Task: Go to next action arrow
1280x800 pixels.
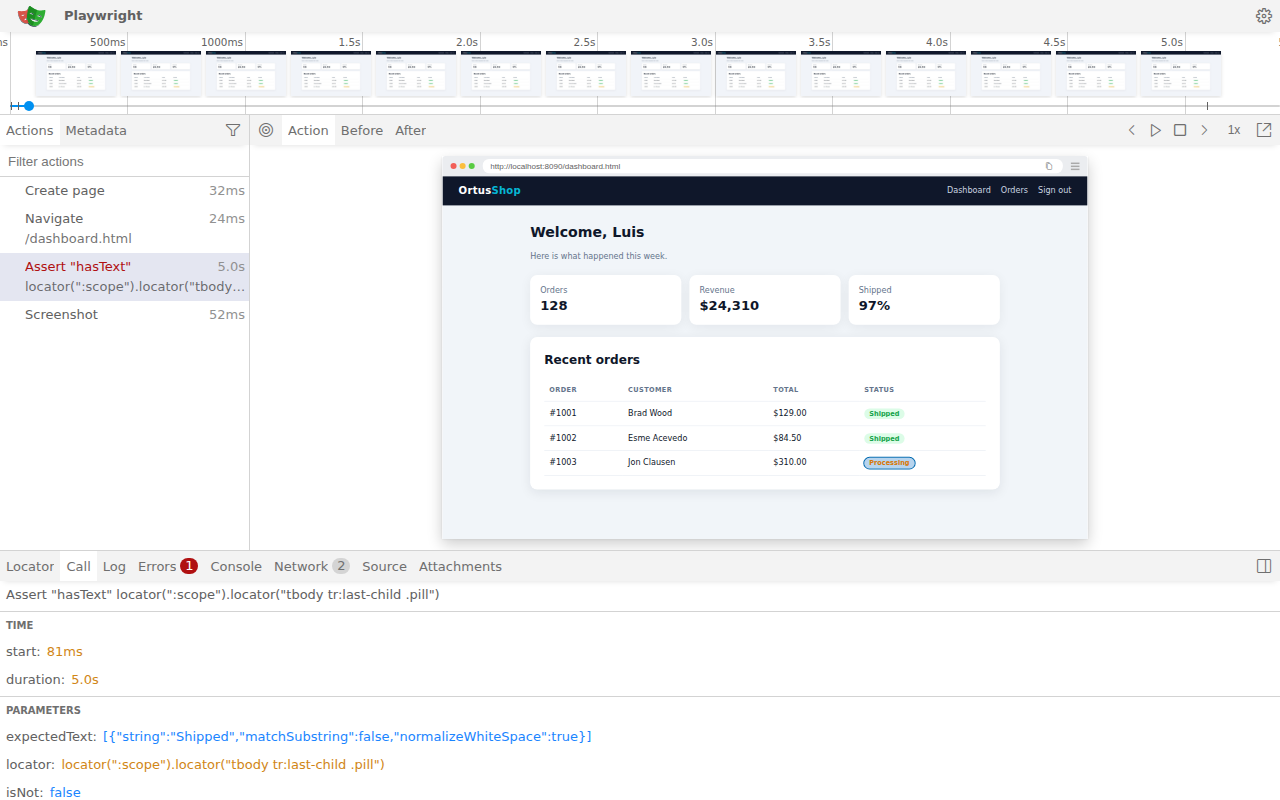Action: point(1204,130)
